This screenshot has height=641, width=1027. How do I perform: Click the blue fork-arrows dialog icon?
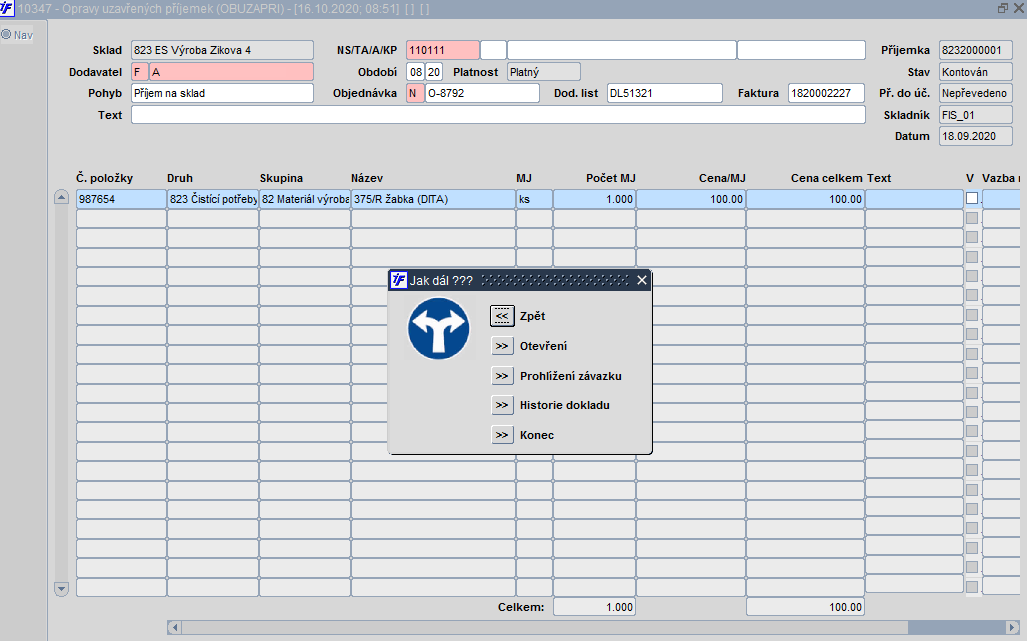point(438,329)
